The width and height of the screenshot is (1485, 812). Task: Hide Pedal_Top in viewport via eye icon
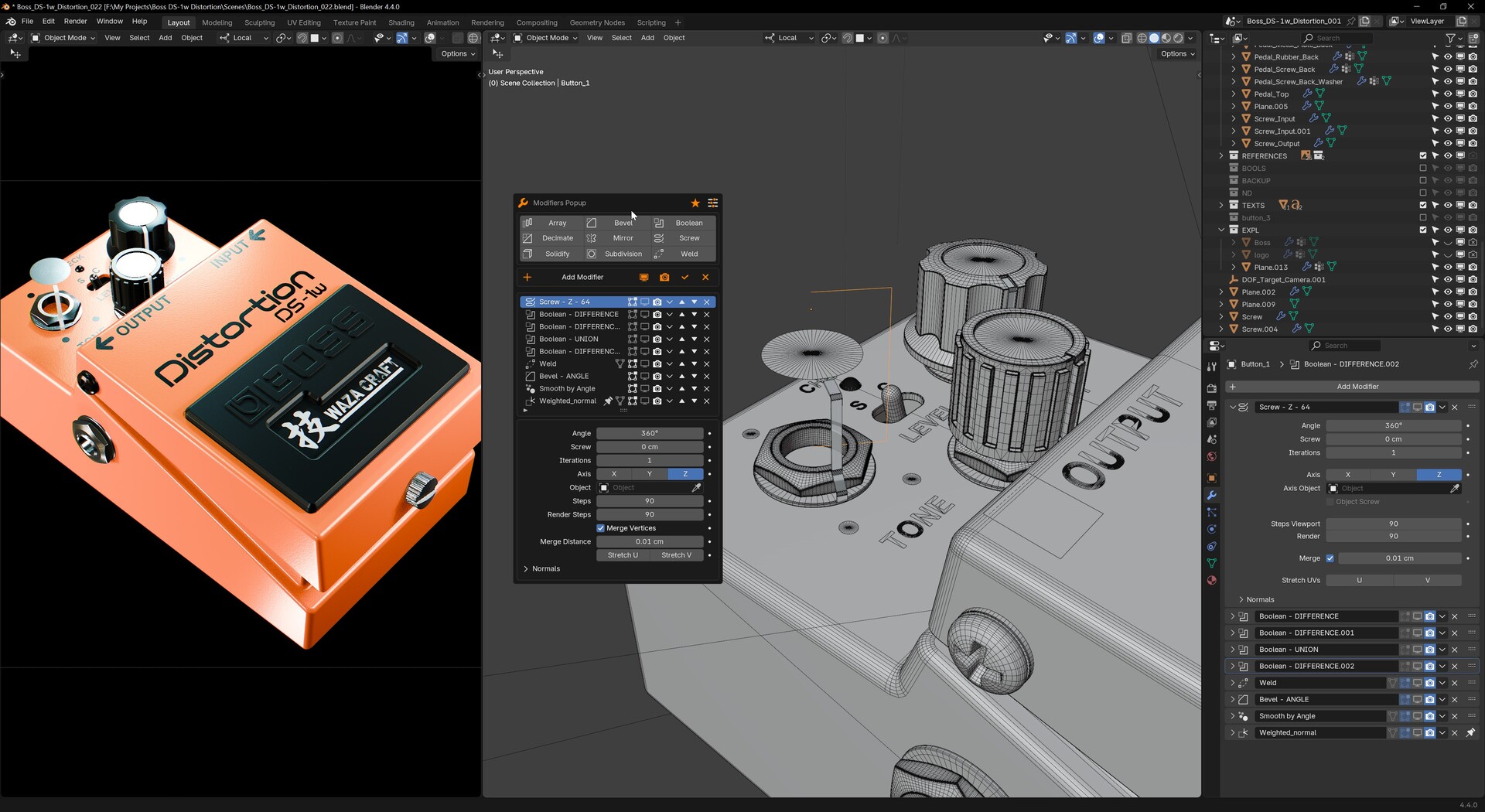click(1447, 94)
